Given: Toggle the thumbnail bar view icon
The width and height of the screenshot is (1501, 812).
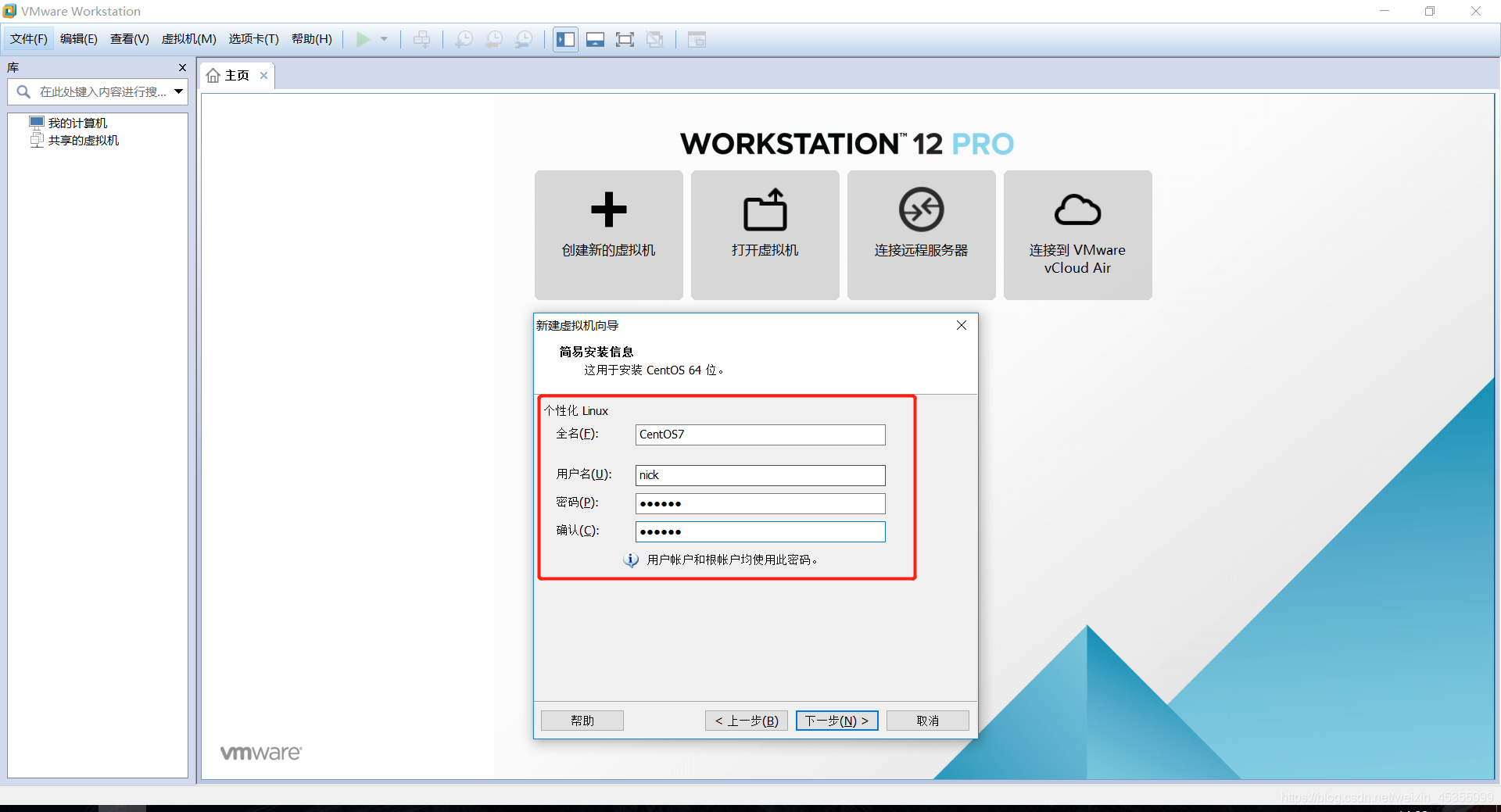Looking at the screenshot, I should 595,39.
